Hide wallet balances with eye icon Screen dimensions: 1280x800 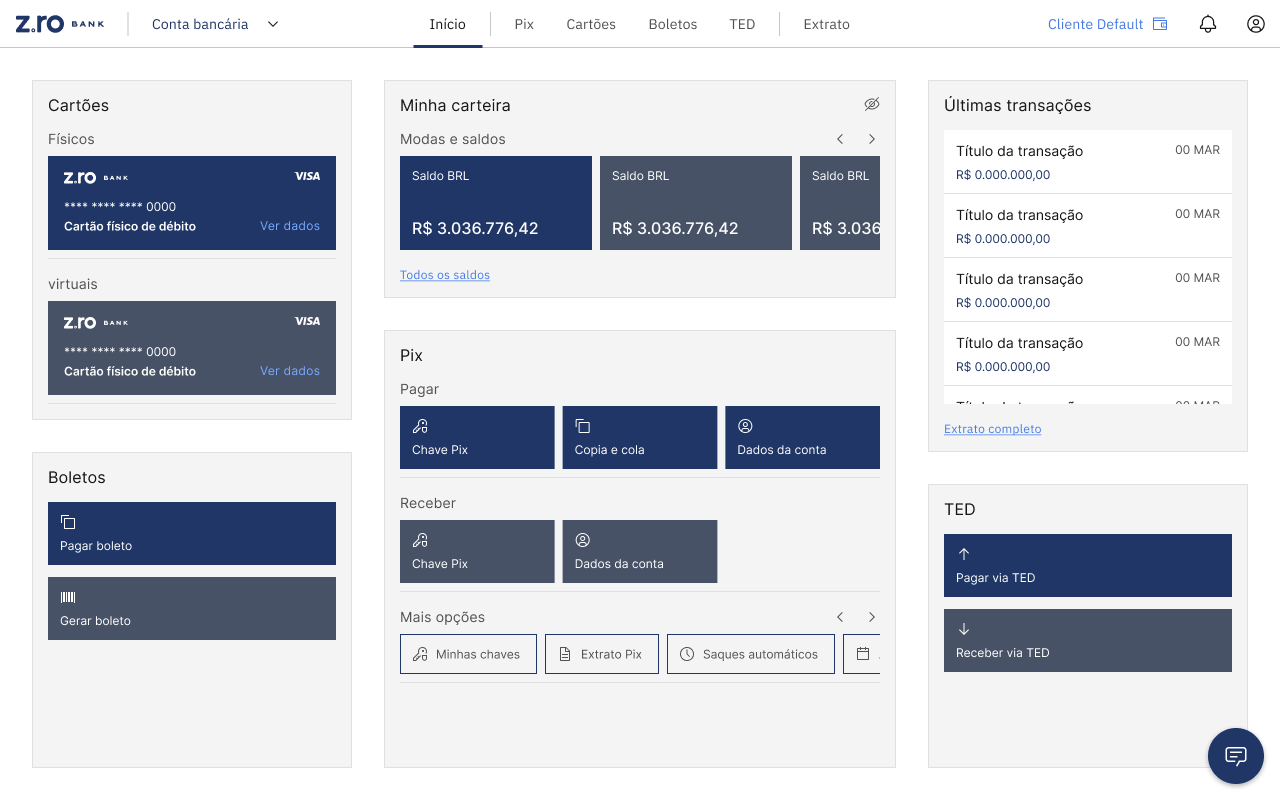point(871,105)
